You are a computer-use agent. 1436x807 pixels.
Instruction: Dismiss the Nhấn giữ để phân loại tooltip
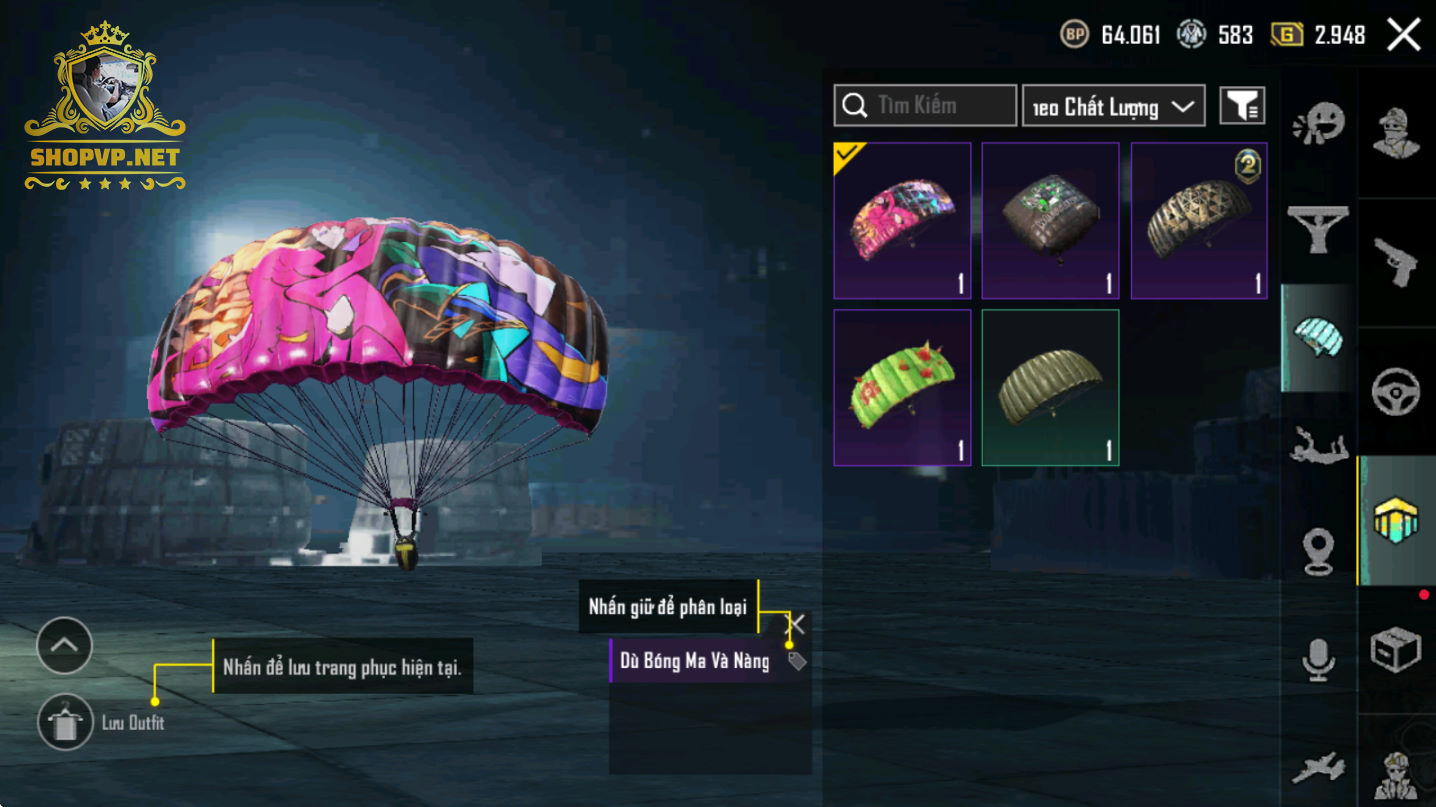pos(797,625)
